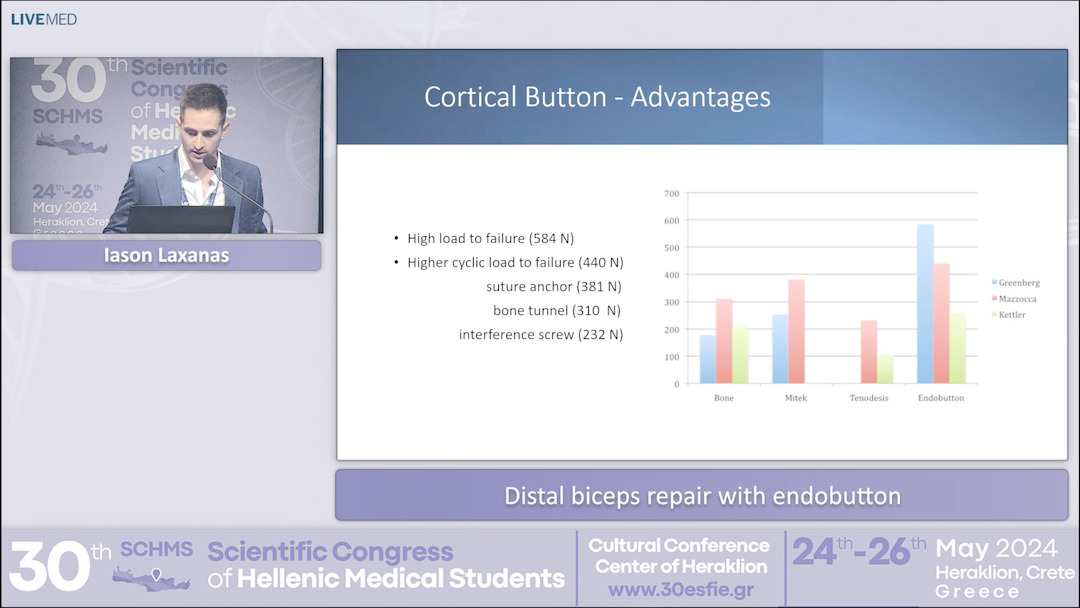Select the Kettler green legend swatch
1080x608 pixels.
pyautogui.click(x=993, y=314)
